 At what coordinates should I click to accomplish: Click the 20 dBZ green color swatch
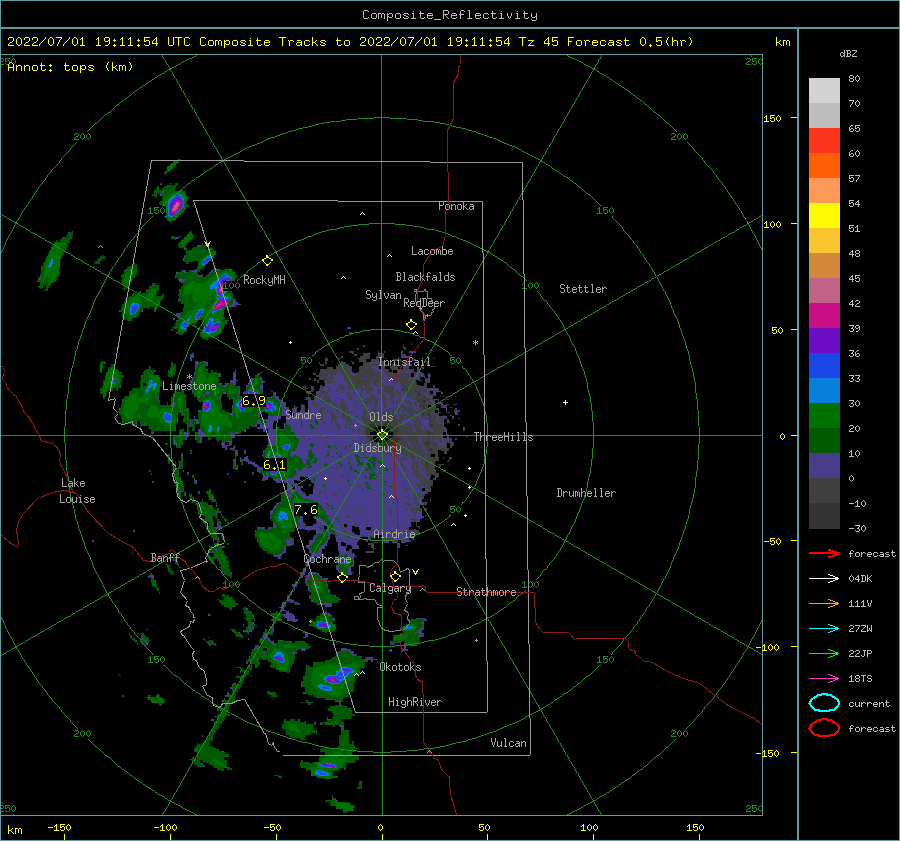824,440
